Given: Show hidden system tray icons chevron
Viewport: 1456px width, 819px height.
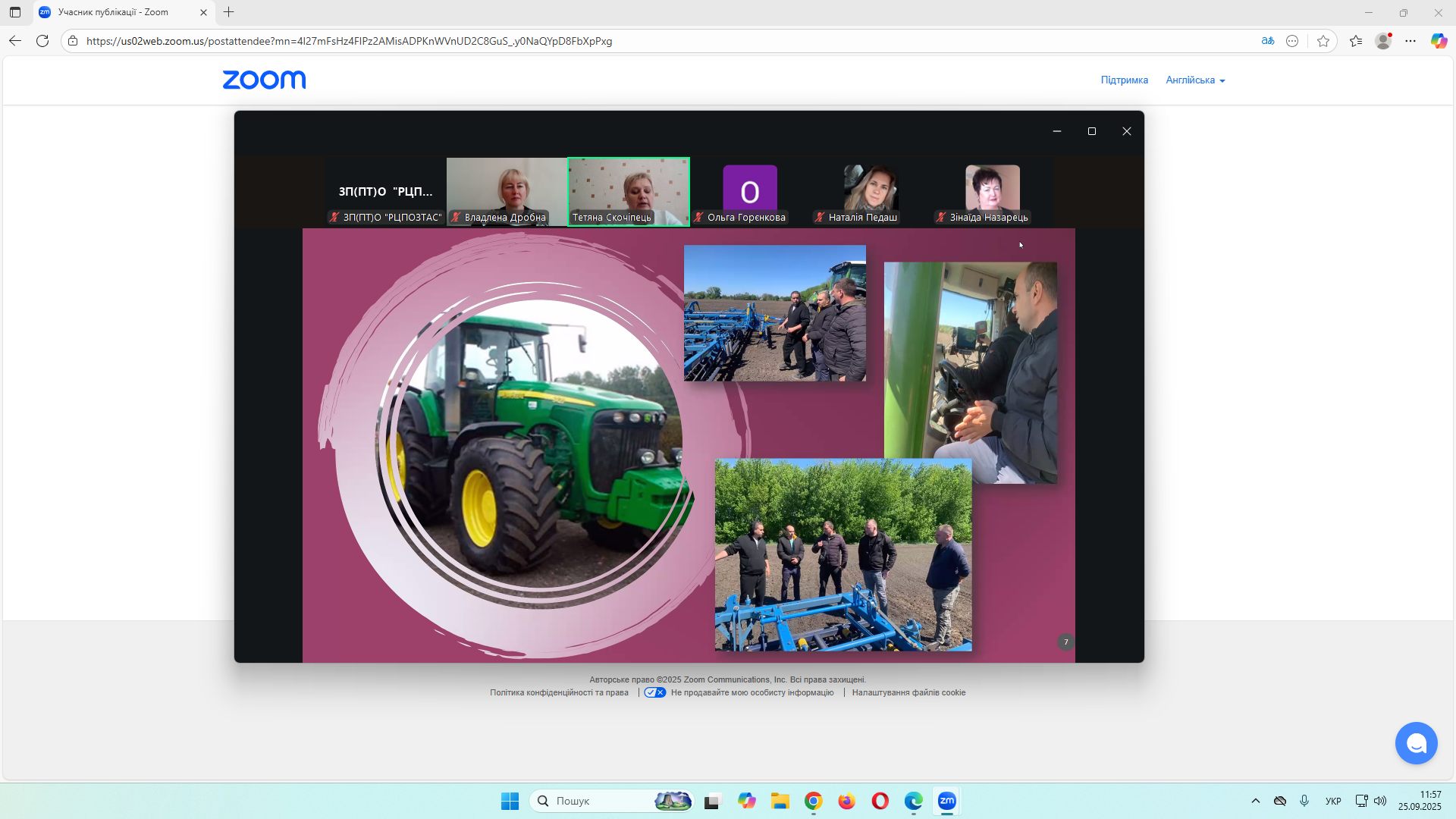Looking at the screenshot, I should 1255,801.
